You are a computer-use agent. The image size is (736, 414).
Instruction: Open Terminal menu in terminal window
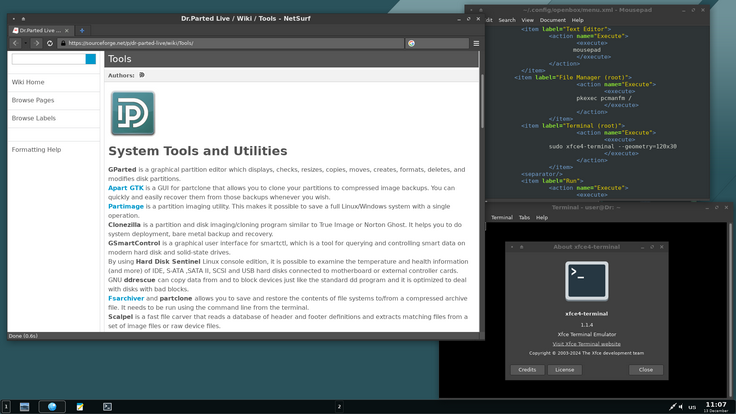(502, 218)
